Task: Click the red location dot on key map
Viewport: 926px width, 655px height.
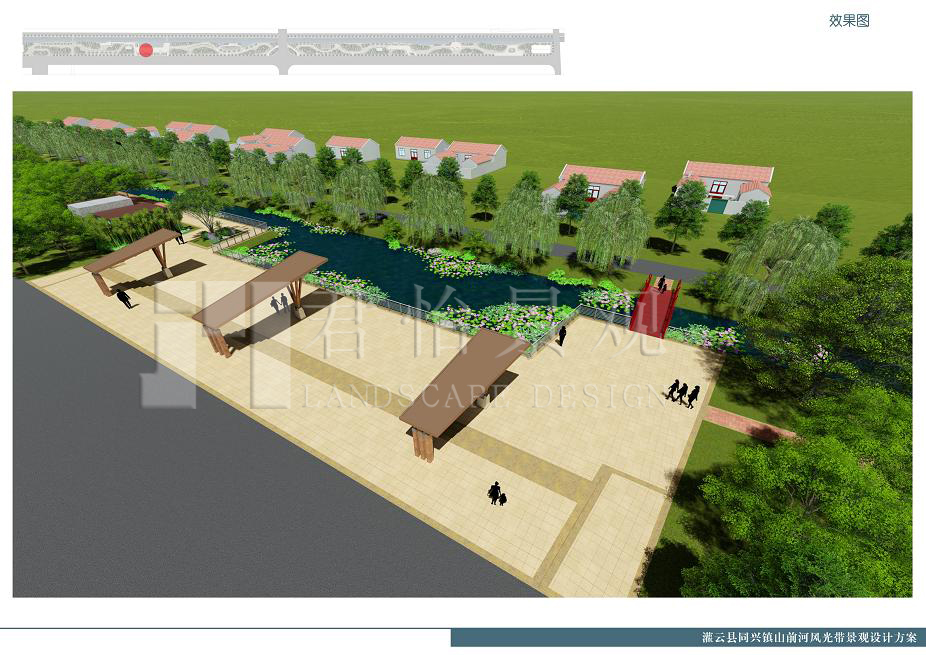Action: 146,50
